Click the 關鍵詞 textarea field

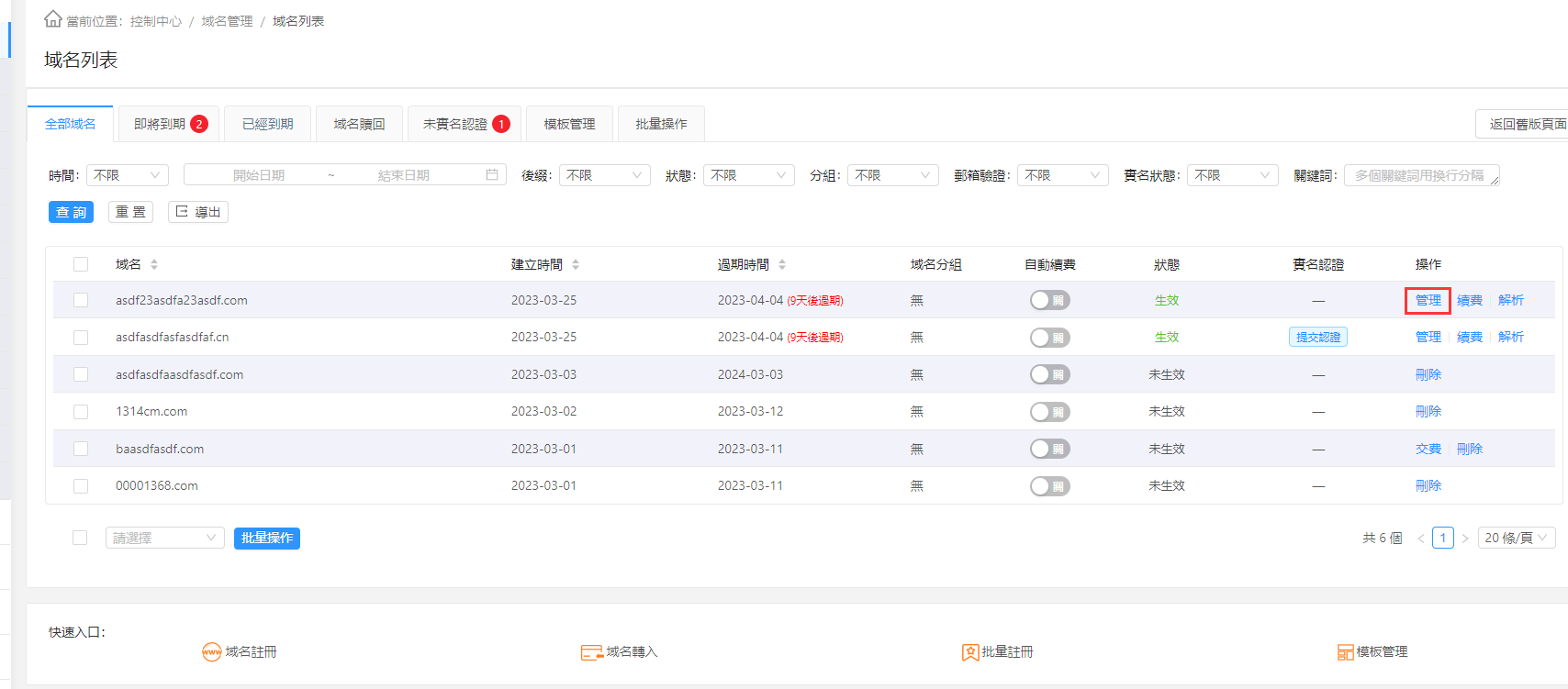tap(1422, 175)
